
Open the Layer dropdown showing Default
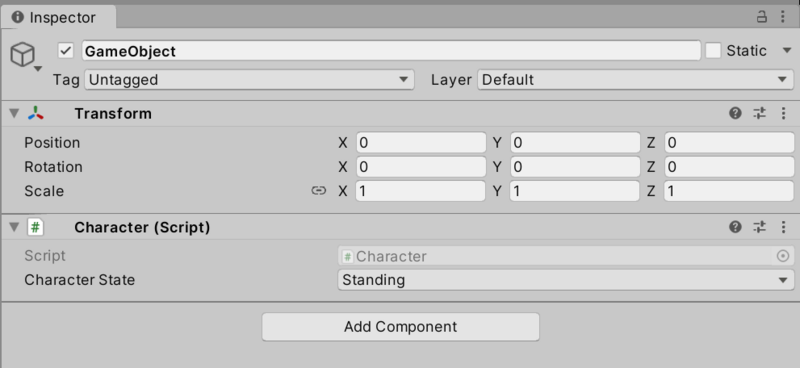pyautogui.click(x=635, y=80)
